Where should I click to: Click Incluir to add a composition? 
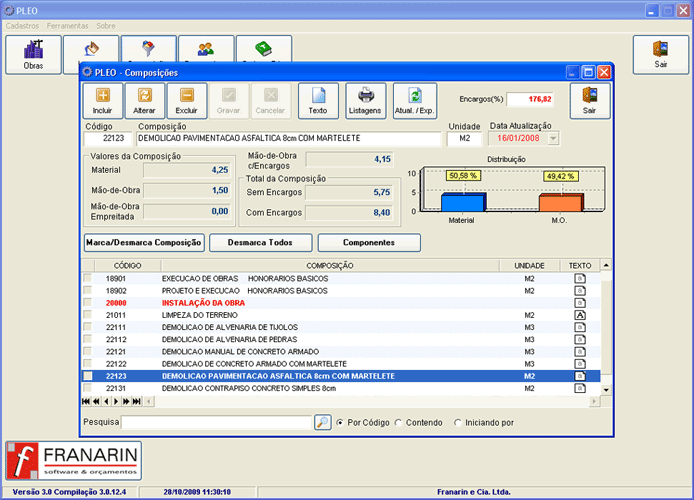coord(102,101)
